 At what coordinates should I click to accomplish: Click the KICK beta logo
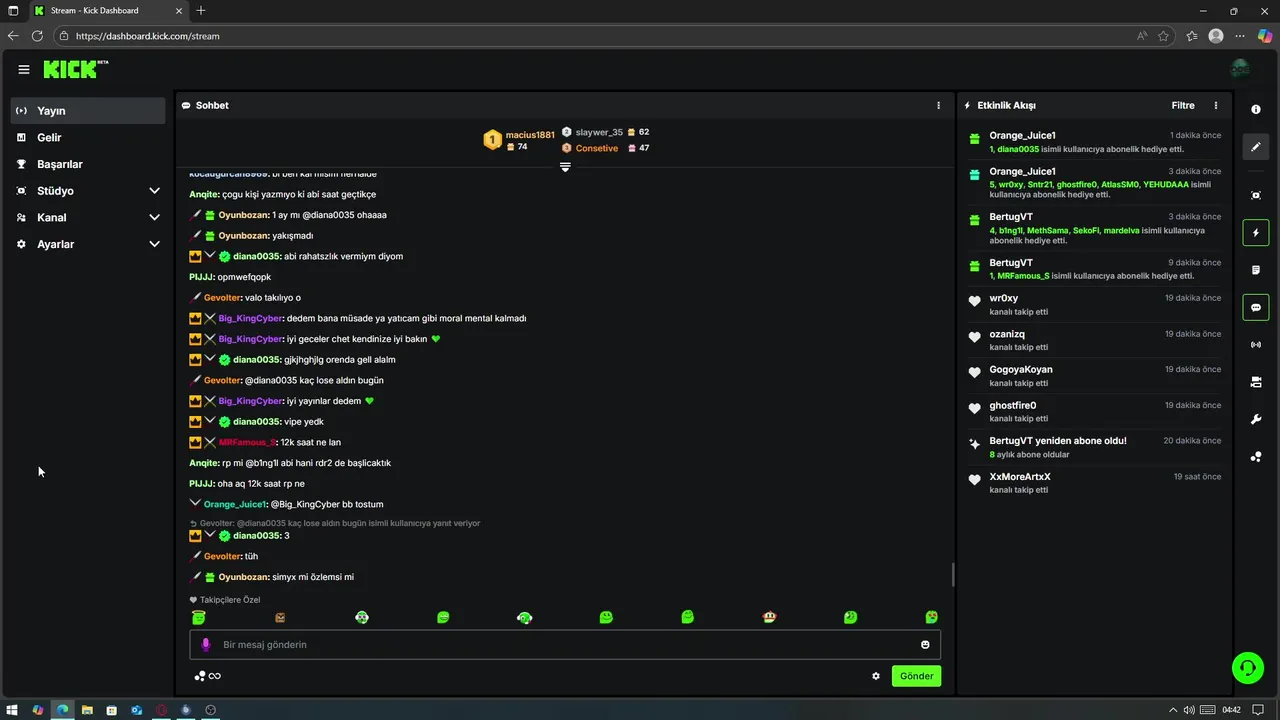[76, 69]
